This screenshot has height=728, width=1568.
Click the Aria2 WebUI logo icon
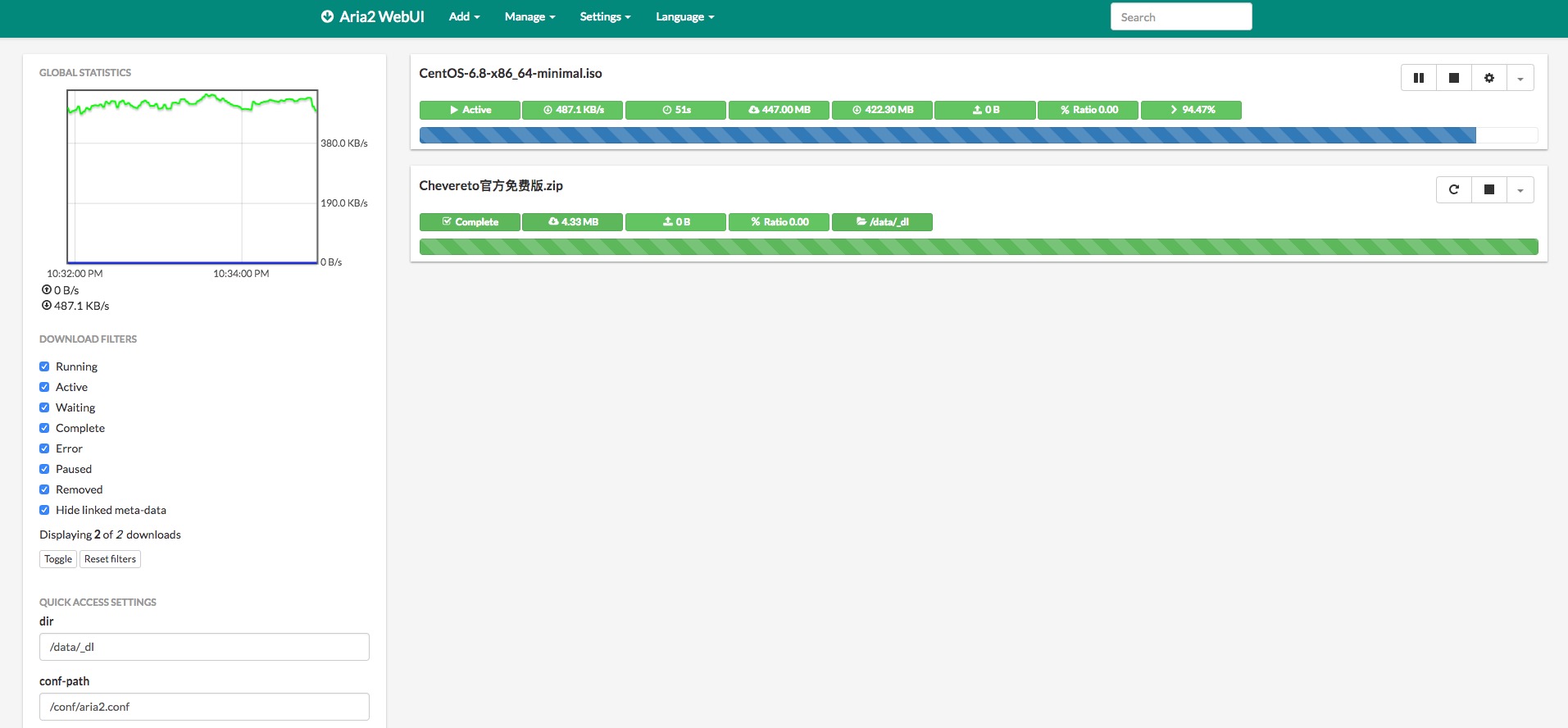click(x=327, y=16)
